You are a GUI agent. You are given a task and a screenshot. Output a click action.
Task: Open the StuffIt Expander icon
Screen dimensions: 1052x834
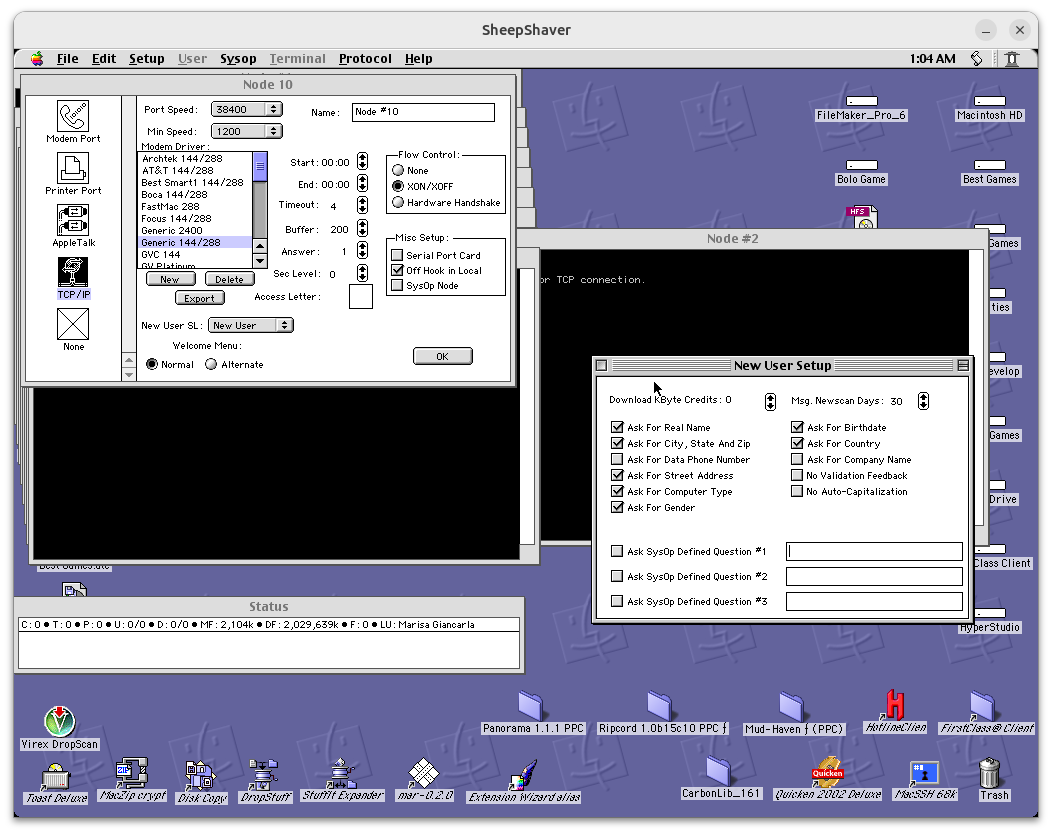pyautogui.click(x=342, y=773)
